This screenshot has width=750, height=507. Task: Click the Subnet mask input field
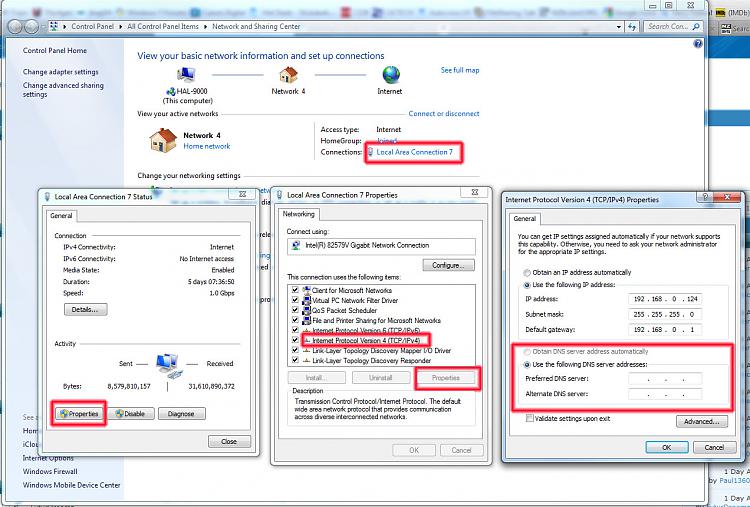[x=665, y=314]
